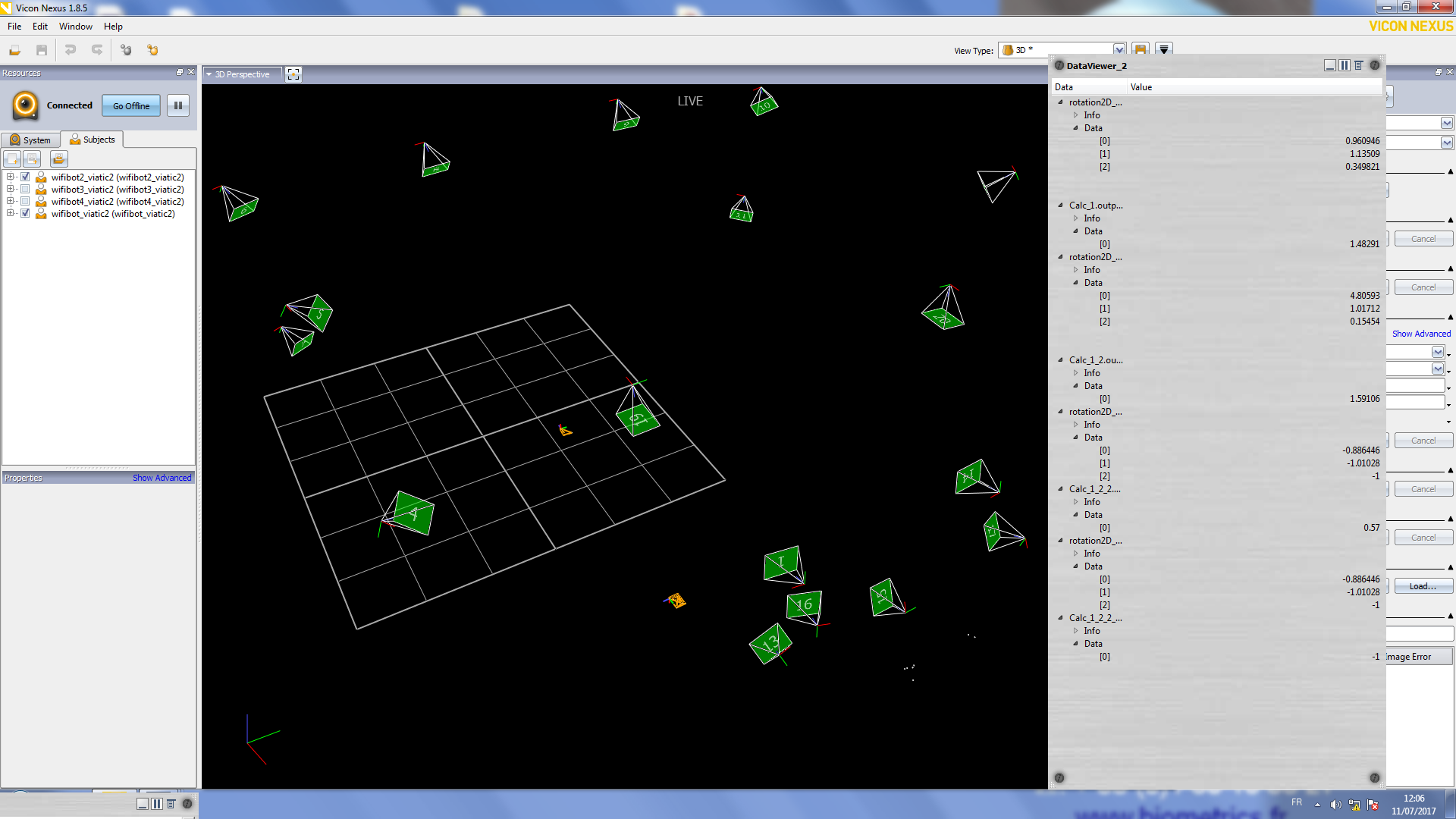Click DataViewer_2 top-right round icon
This screenshot has height=819, width=1456.
point(1374,66)
